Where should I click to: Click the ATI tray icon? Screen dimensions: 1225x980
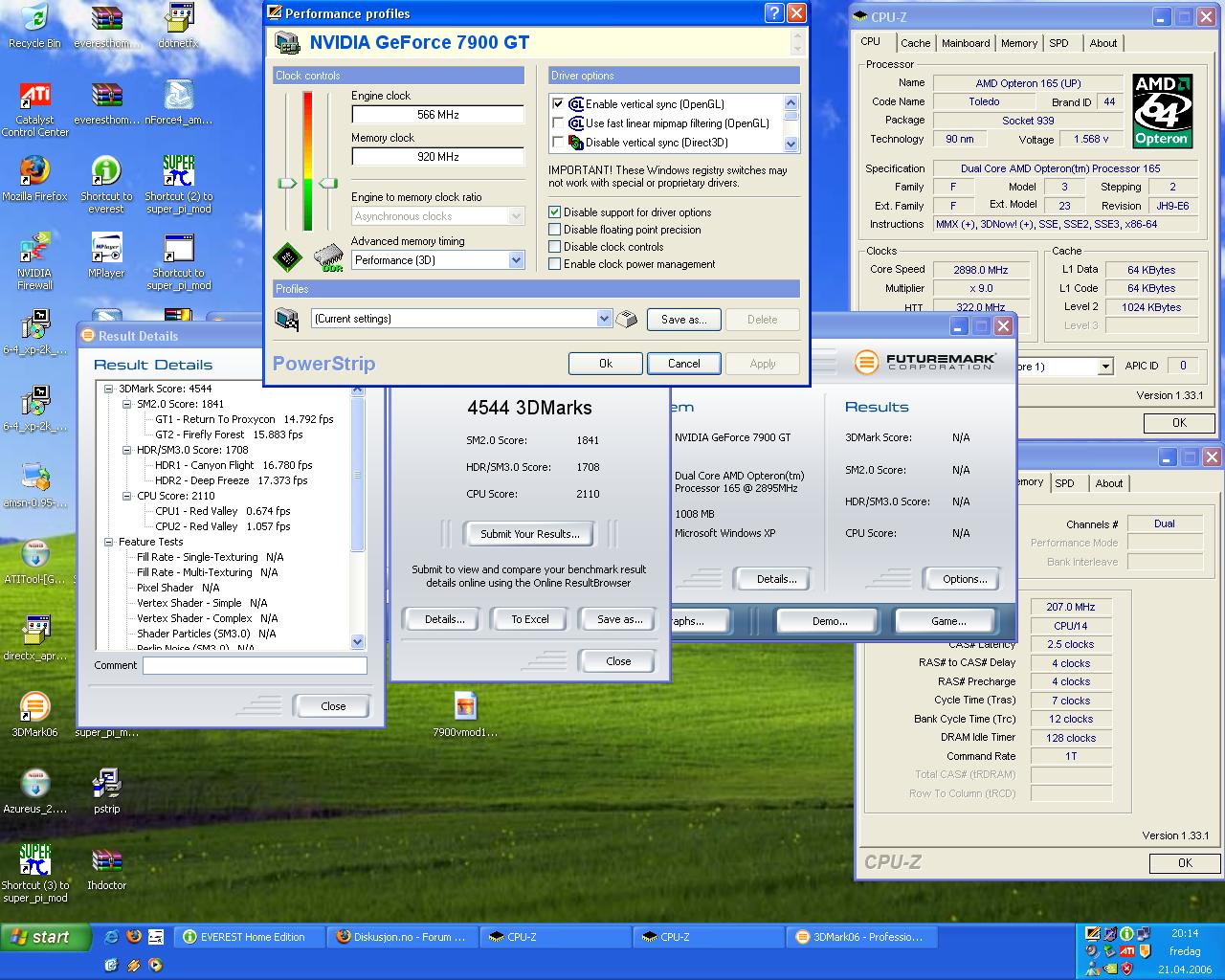tap(1127, 951)
